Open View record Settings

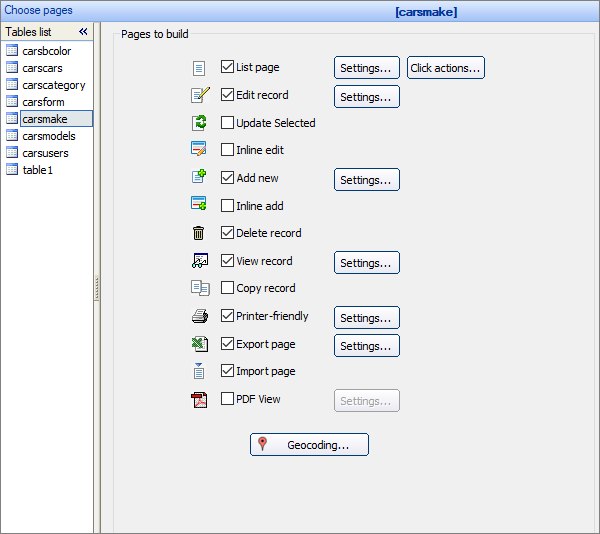367,262
